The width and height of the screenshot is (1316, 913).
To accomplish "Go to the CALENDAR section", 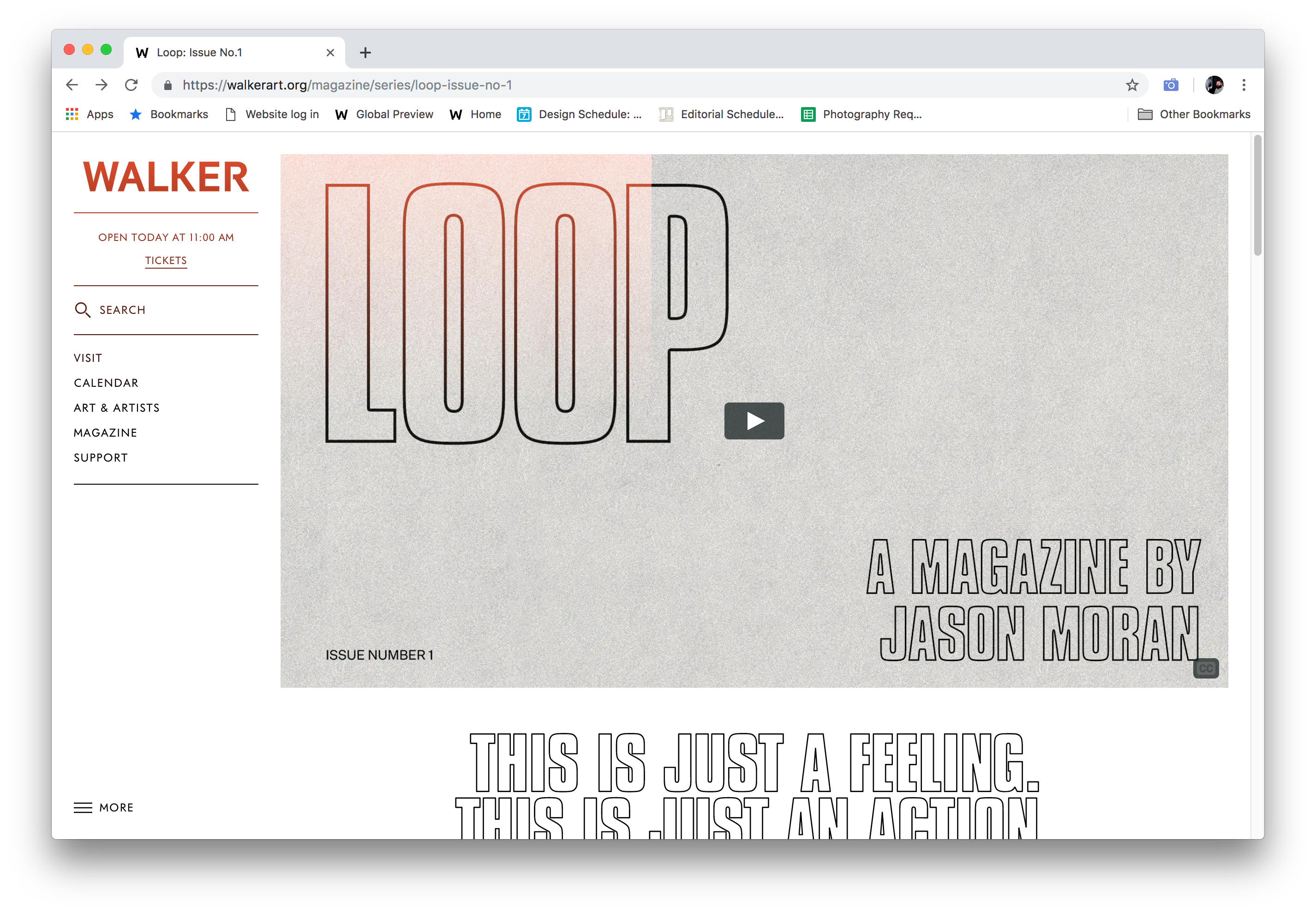I will (x=106, y=383).
